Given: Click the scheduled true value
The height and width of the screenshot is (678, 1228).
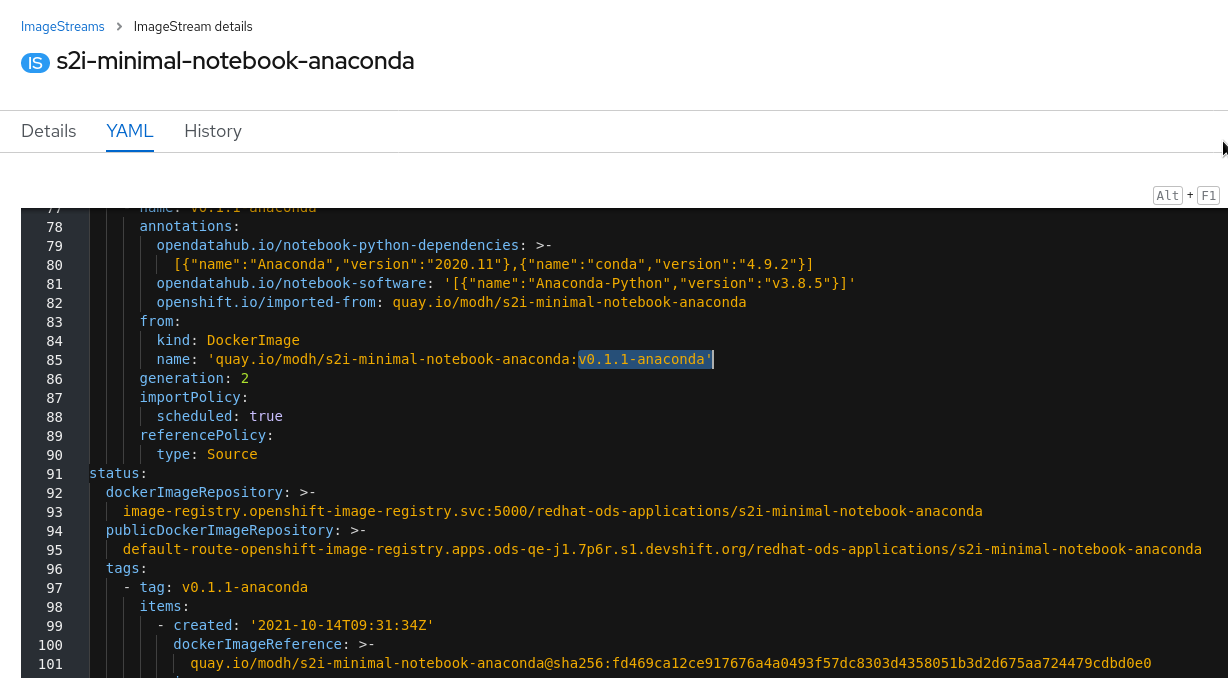Looking at the screenshot, I should point(266,416).
